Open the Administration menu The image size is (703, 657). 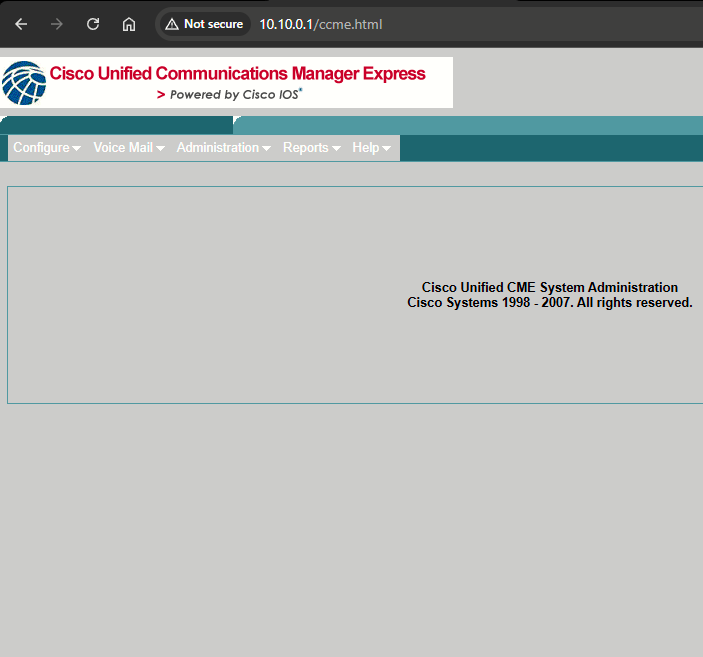pos(223,148)
